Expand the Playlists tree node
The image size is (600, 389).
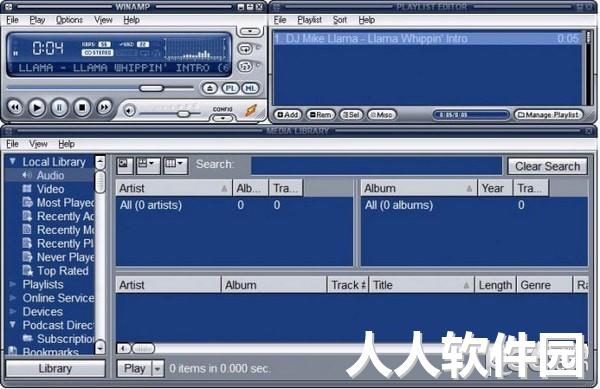(13, 284)
